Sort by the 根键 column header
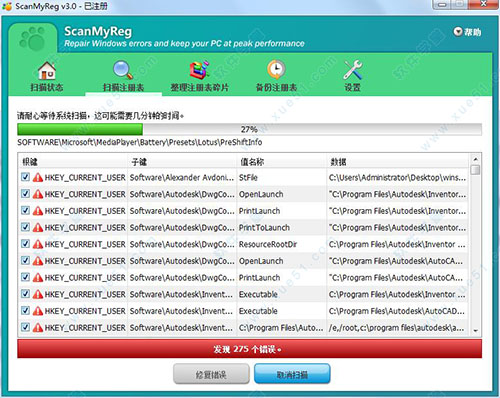The height and width of the screenshot is (398, 500). click(x=73, y=162)
